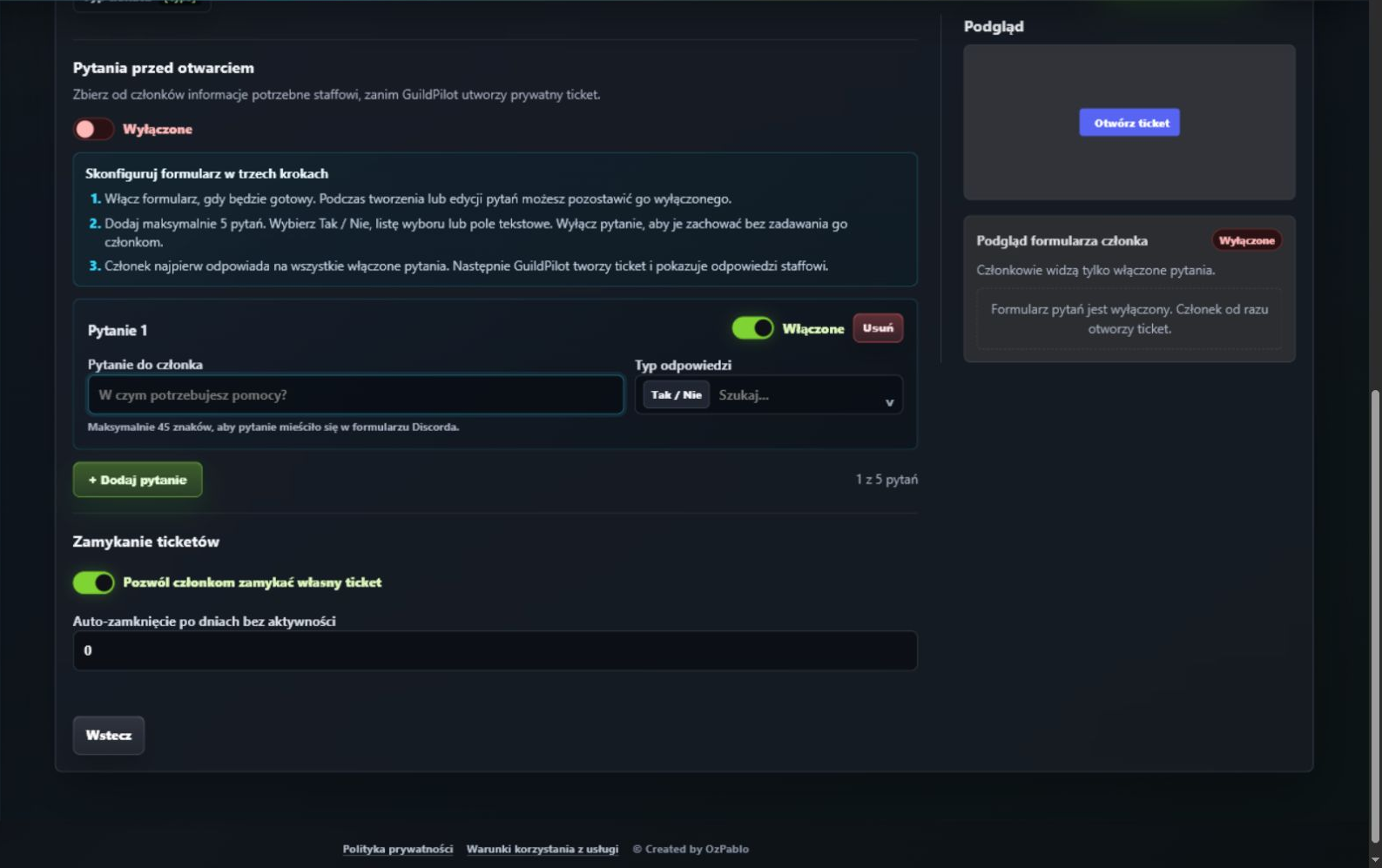Click the 1 z 5 pytań counter
1382x868 pixels.
point(886,480)
